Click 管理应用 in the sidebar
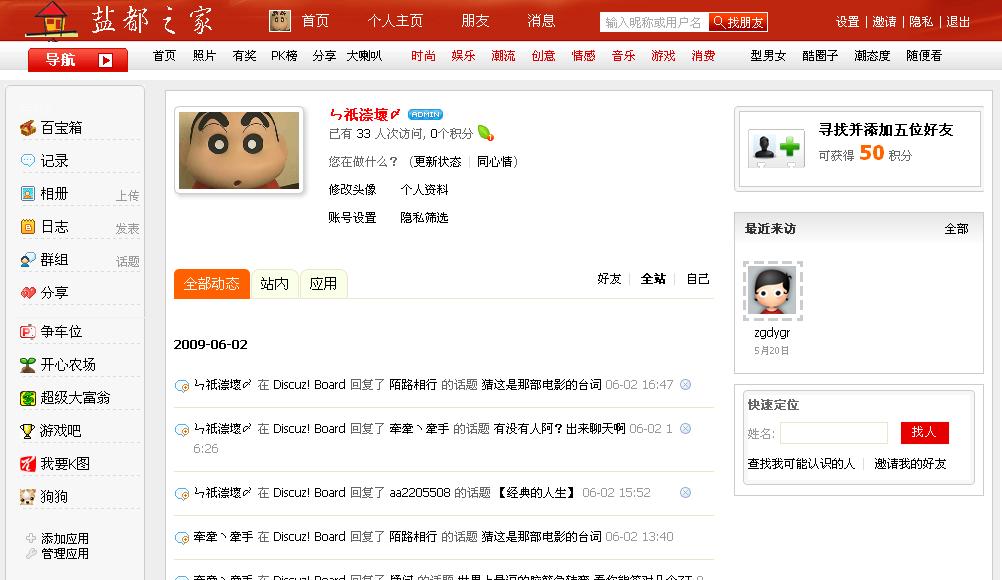1002x580 pixels. 65,554
